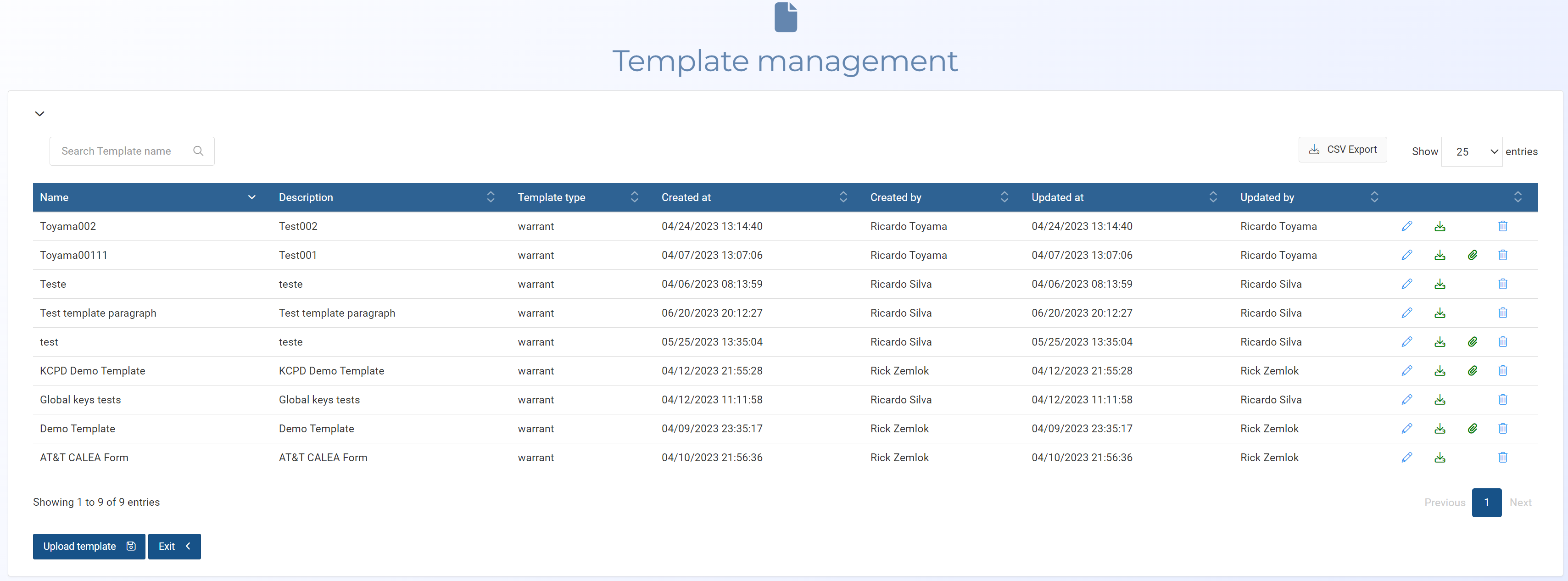The image size is (1568, 581).
Task: Open attachment paperclip for test row
Action: (x=1472, y=341)
